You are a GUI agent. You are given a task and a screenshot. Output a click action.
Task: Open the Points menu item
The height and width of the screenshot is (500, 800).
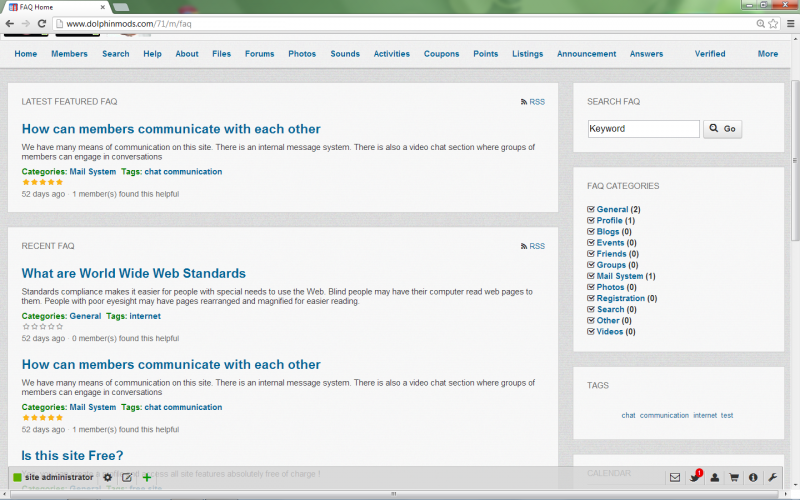tap(486, 54)
